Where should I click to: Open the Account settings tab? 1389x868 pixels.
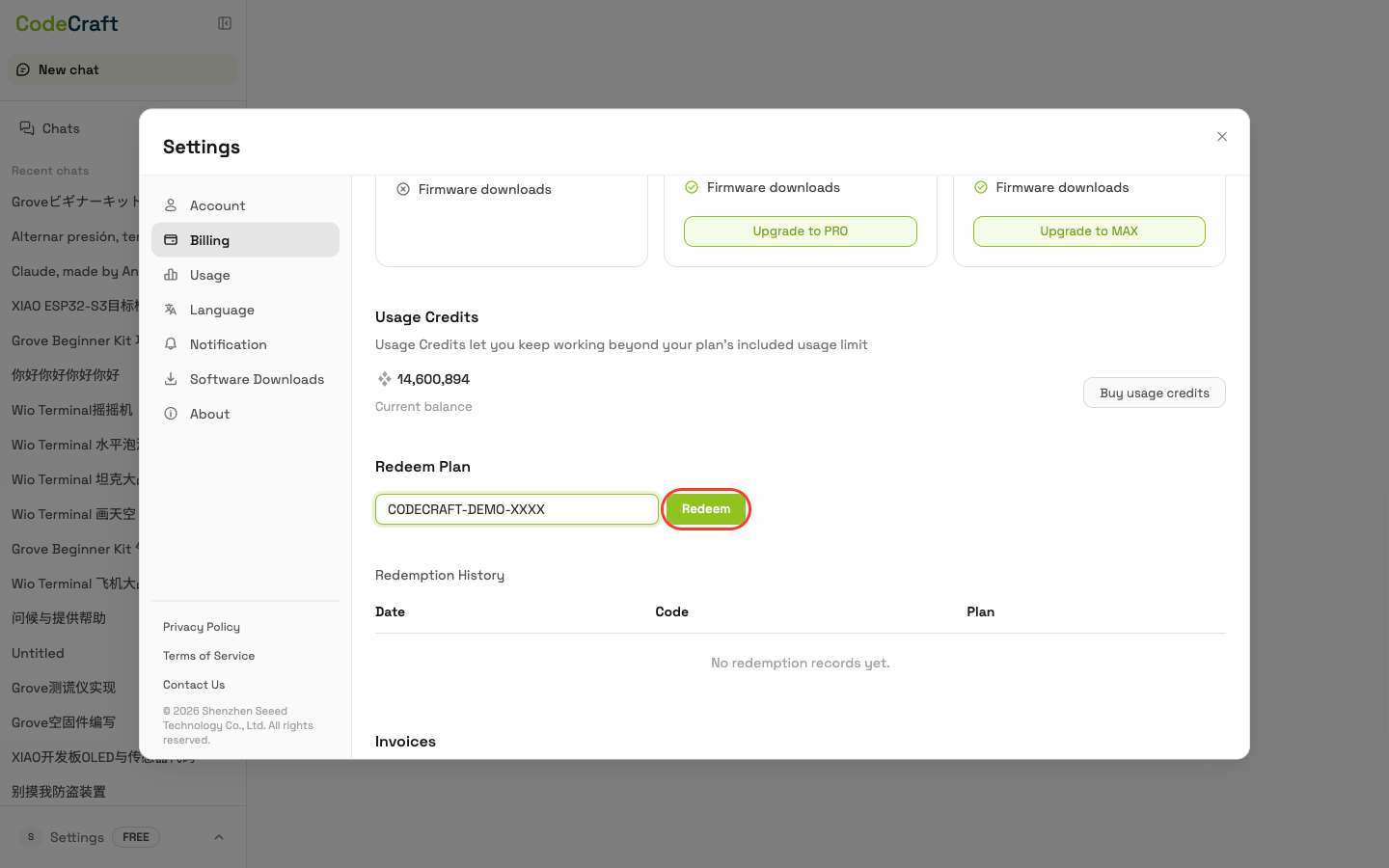pyautogui.click(x=245, y=205)
